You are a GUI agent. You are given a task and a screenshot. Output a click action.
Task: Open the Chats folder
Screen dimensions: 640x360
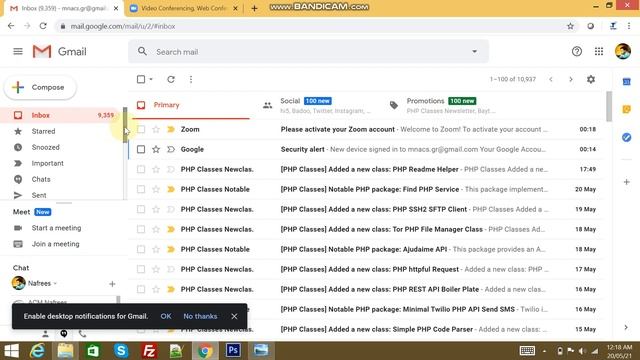[61, 179]
